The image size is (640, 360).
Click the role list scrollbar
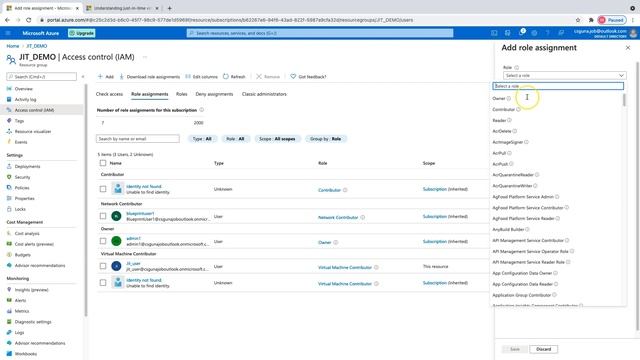[624, 100]
